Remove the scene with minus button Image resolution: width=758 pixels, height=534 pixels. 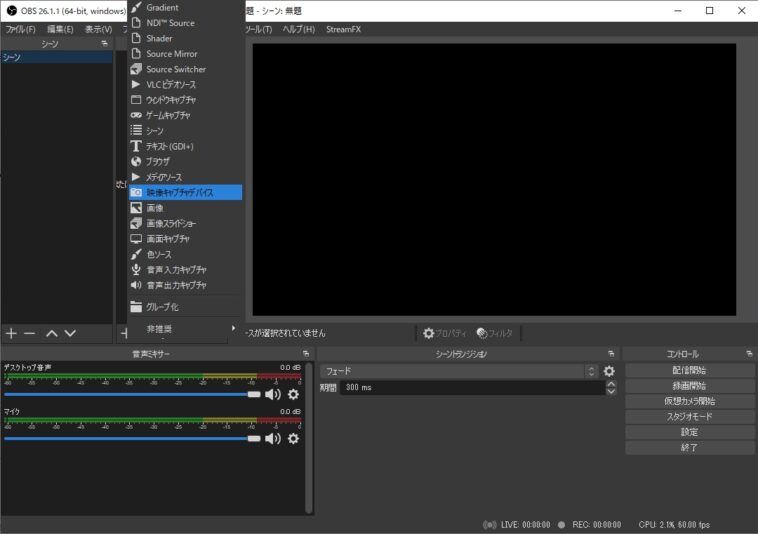click(x=29, y=333)
